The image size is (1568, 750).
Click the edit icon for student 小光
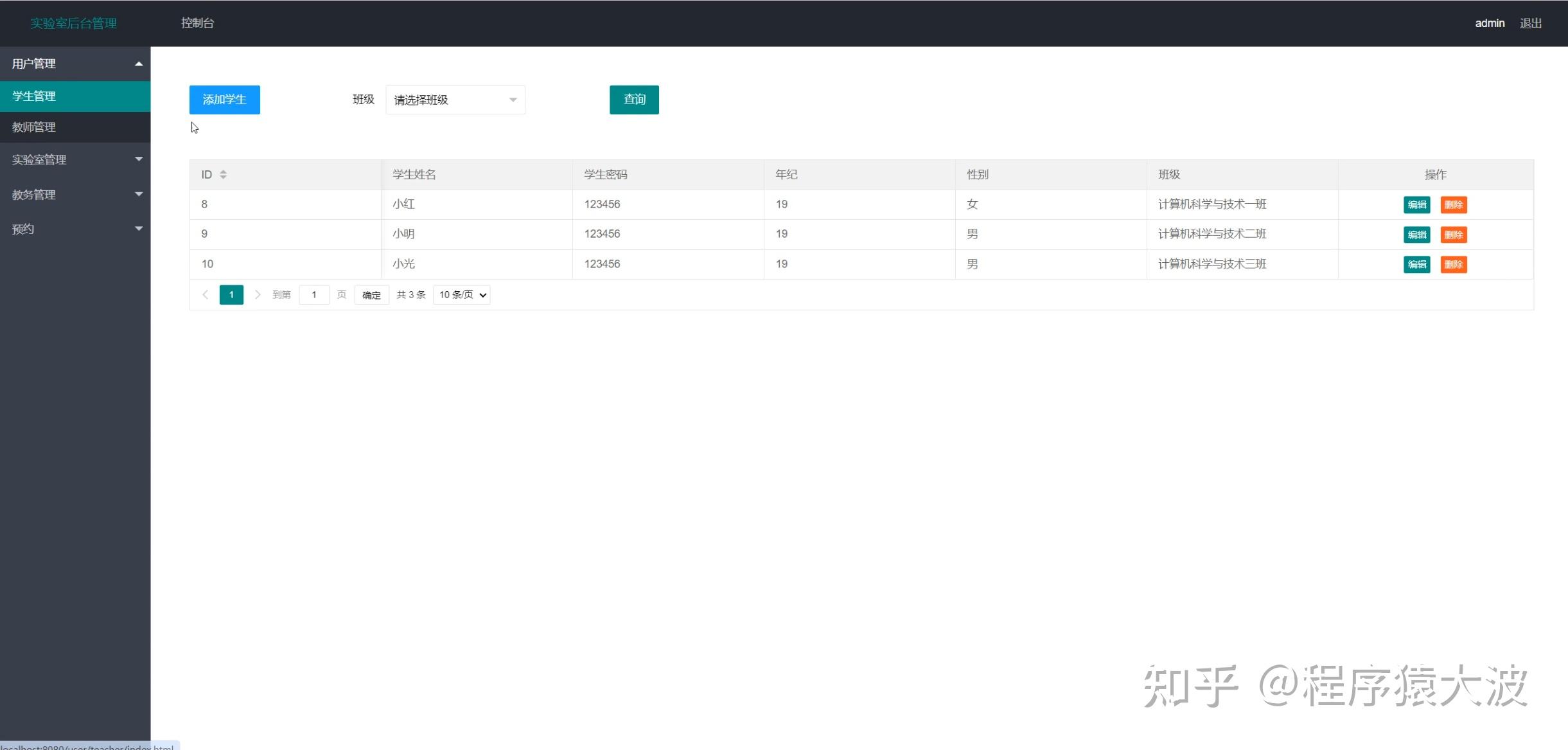point(1416,264)
